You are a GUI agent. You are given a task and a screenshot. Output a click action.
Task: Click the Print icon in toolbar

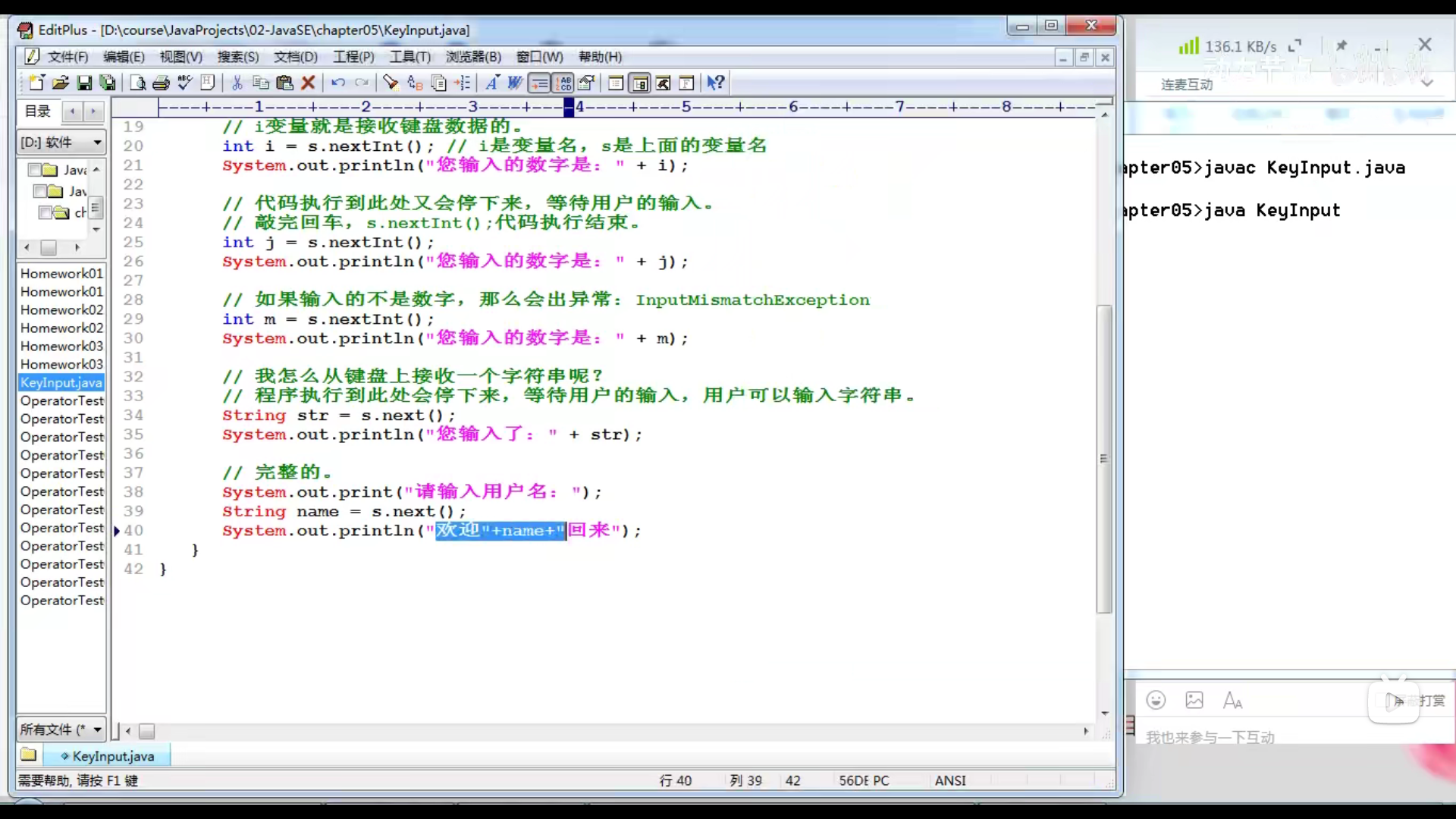[x=161, y=83]
